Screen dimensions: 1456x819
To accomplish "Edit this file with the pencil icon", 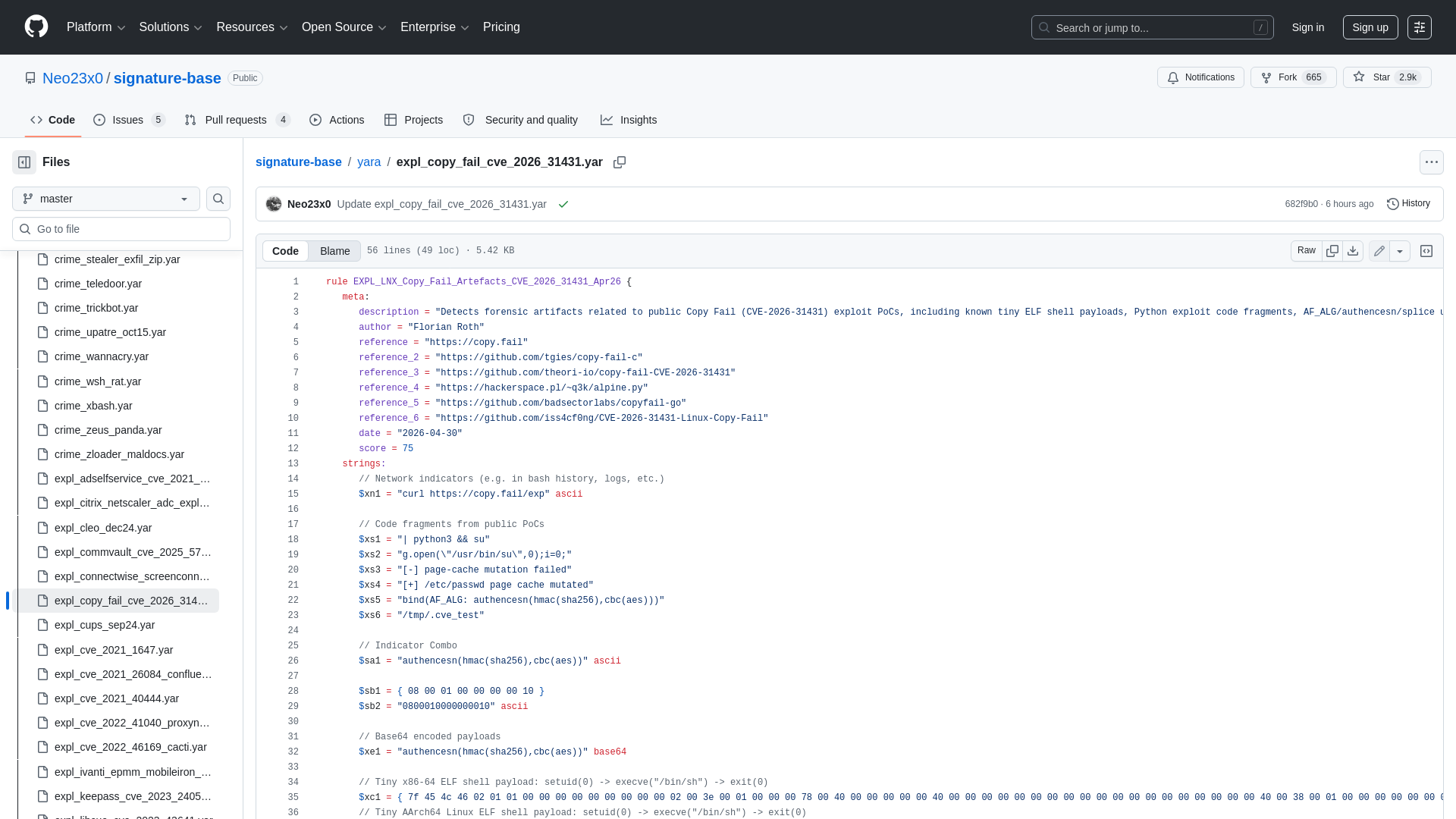I will coord(1379,251).
